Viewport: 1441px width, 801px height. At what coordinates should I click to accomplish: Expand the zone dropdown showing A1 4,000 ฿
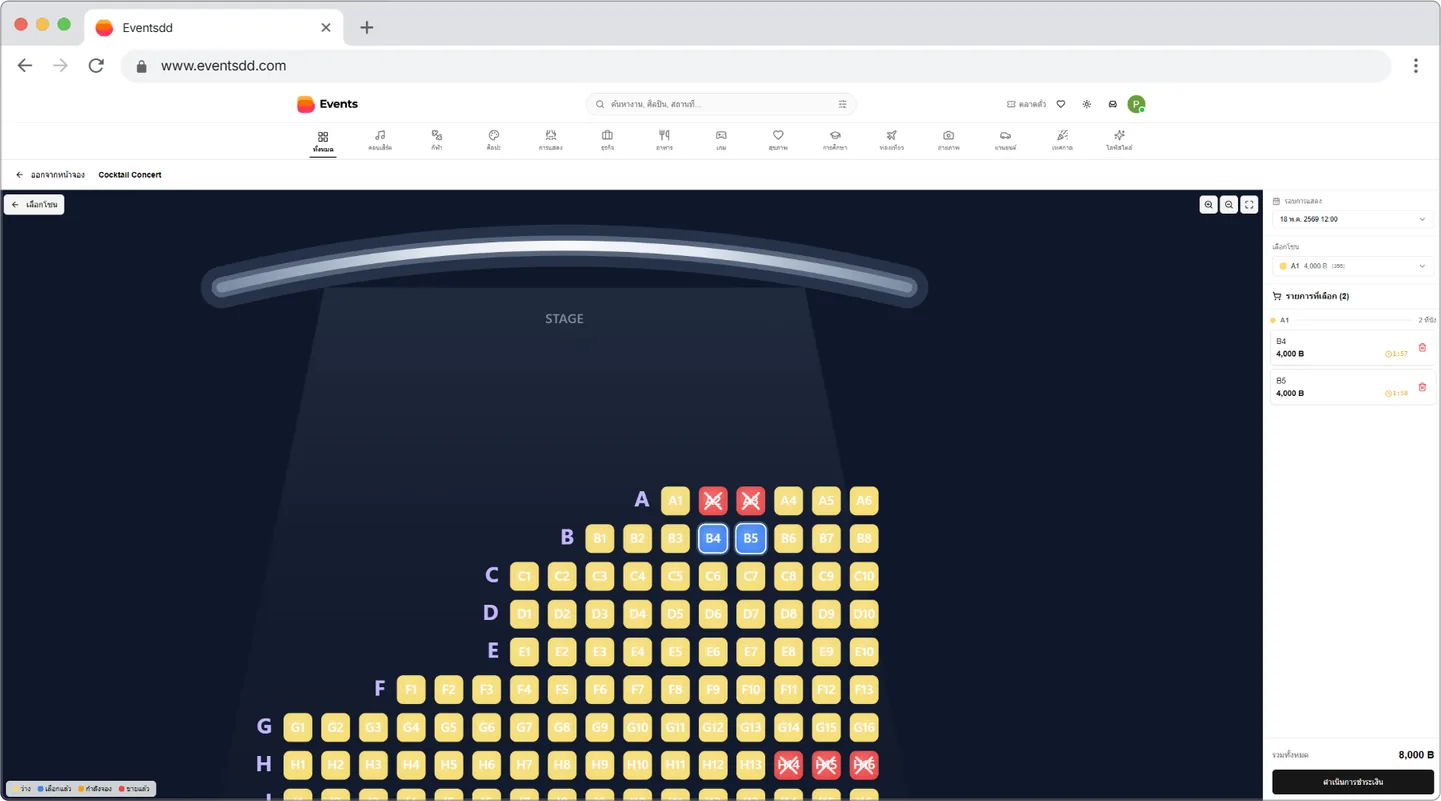pos(1352,266)
